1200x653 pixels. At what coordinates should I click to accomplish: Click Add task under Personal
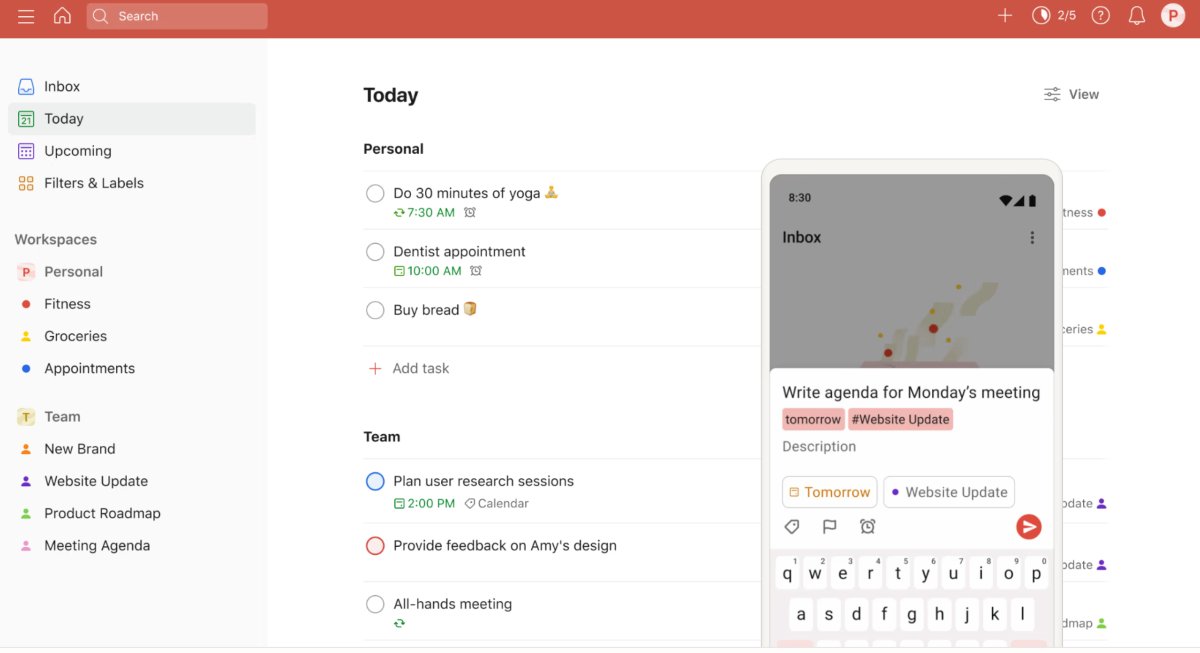click(409, 368)
